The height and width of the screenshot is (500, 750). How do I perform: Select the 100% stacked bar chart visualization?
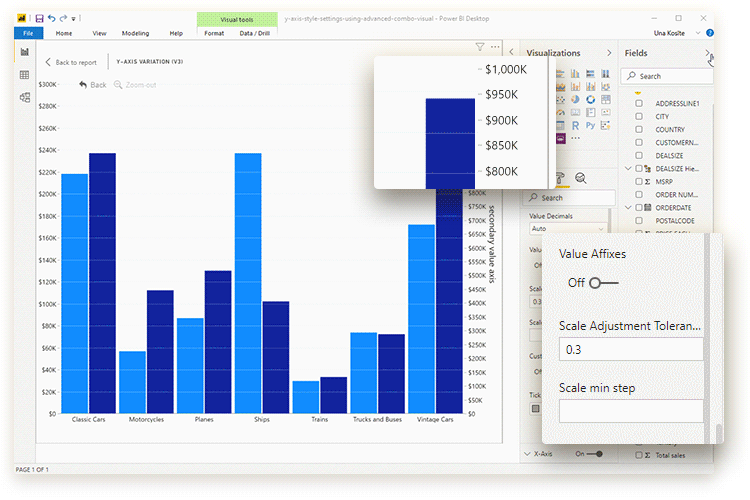[x=591, y=74]
